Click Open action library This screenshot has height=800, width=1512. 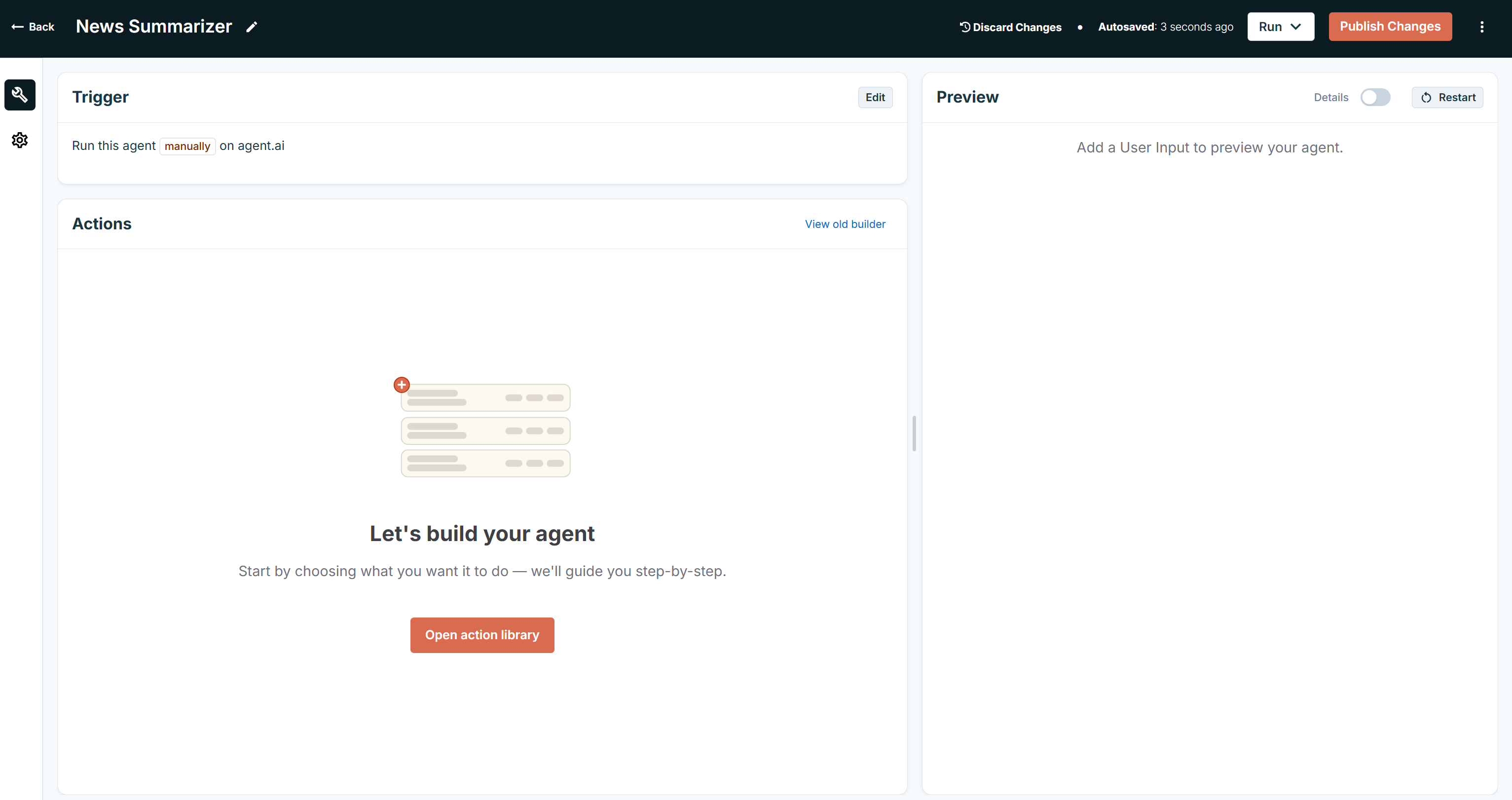click(x=482, y=634)
